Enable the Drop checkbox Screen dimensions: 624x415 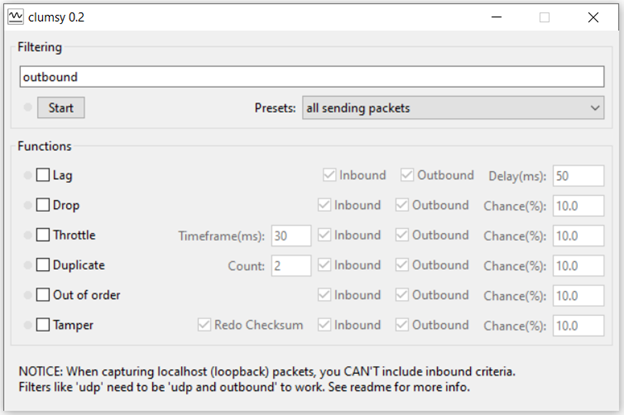43,205
